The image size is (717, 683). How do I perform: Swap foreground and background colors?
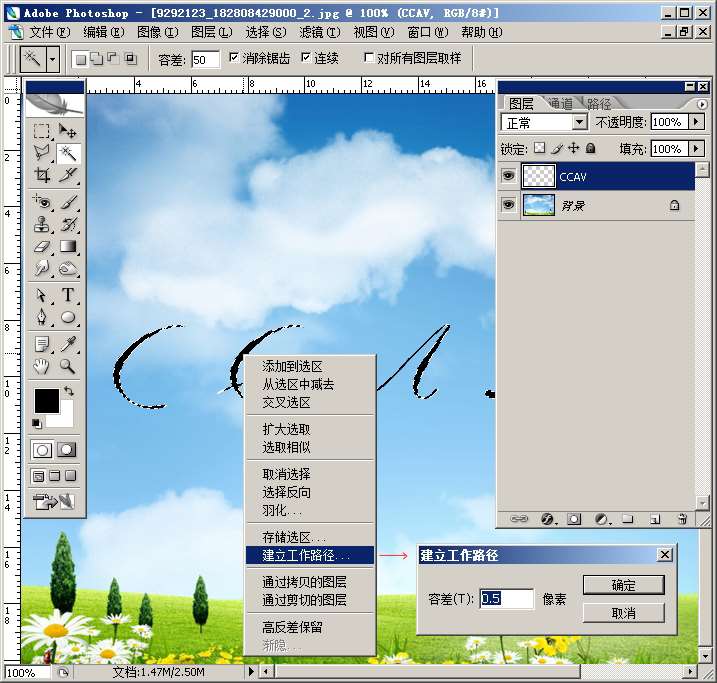(69, 391)
